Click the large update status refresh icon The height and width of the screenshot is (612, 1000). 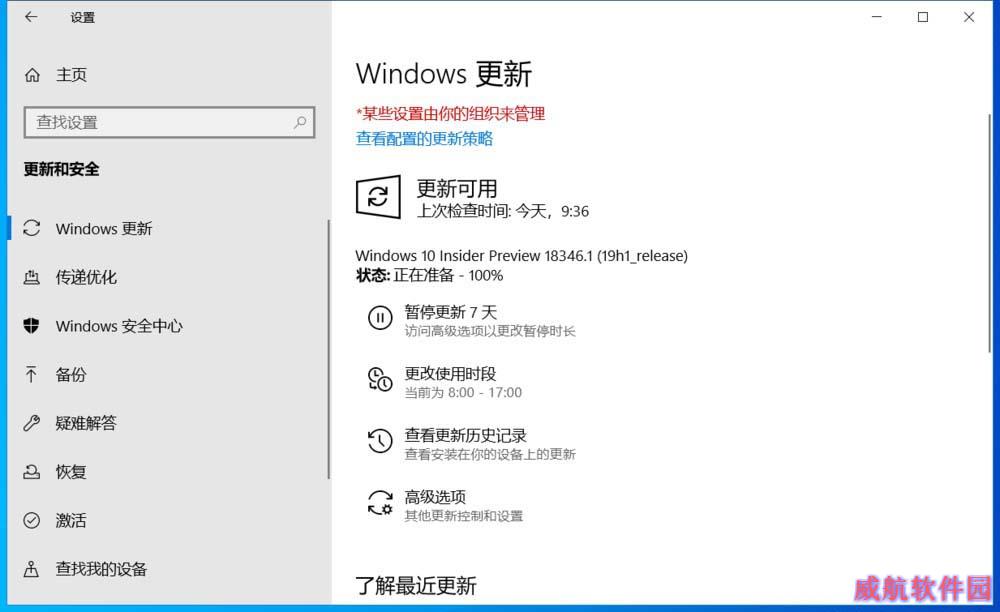click(x=378, y=197)
